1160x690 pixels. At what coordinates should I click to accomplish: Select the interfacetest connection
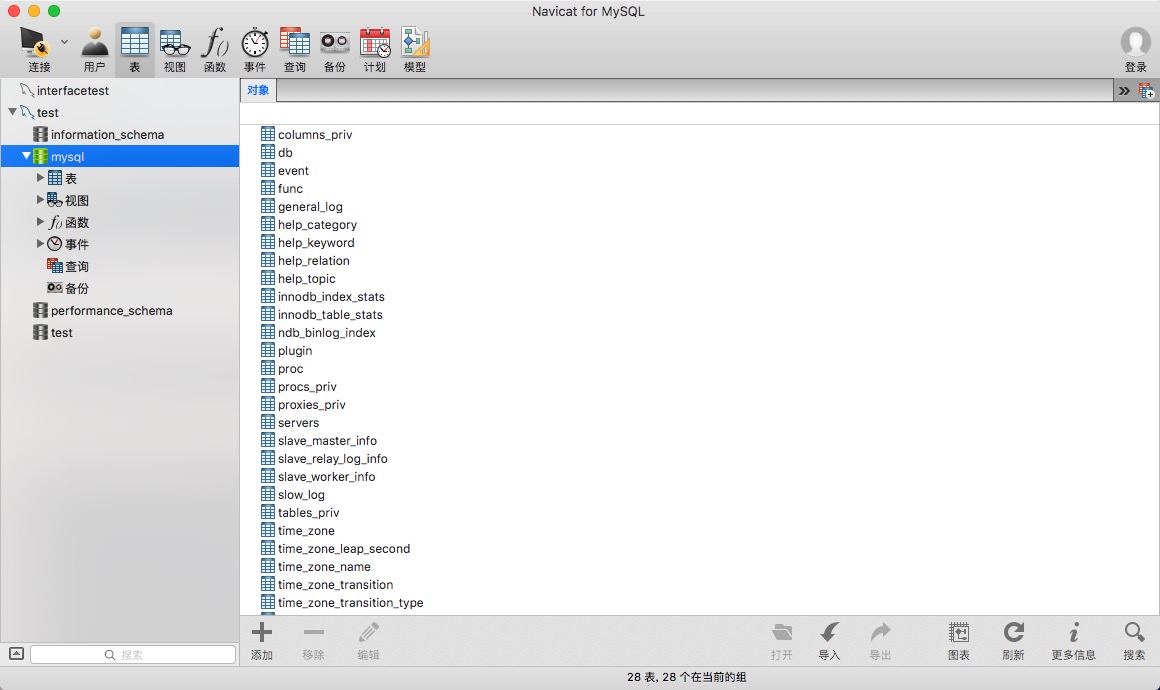click(72, 90)
